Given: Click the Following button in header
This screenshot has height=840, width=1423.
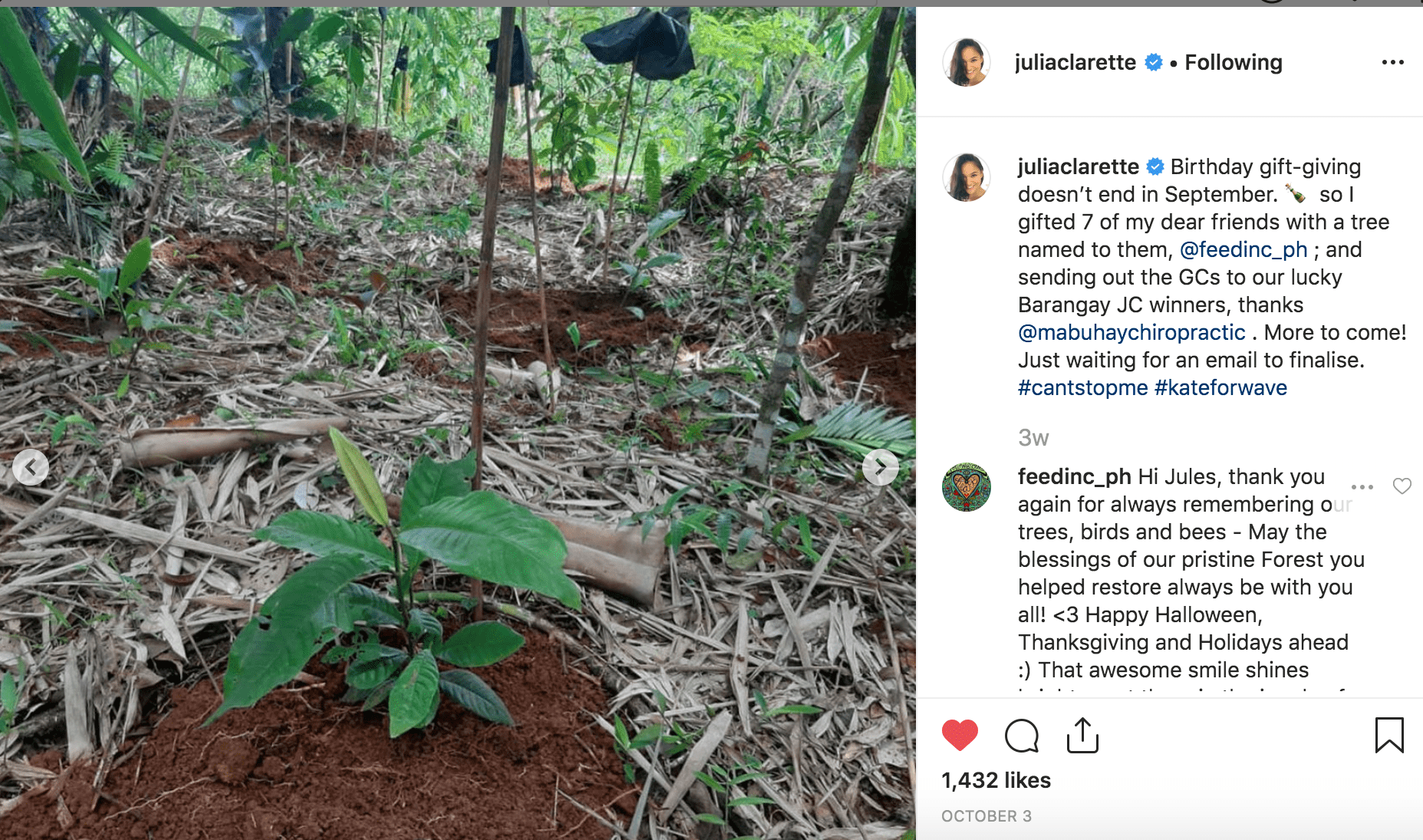Looking at the screenshot, I should [1233, 62].
